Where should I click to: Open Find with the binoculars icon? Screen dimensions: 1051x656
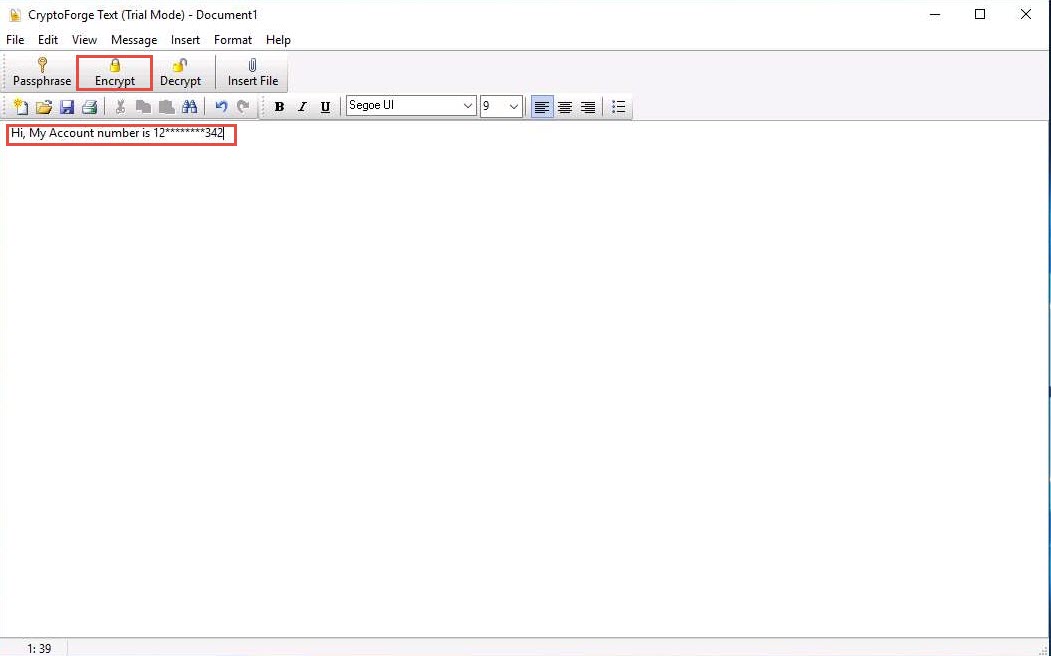click(x=190, y=107)
